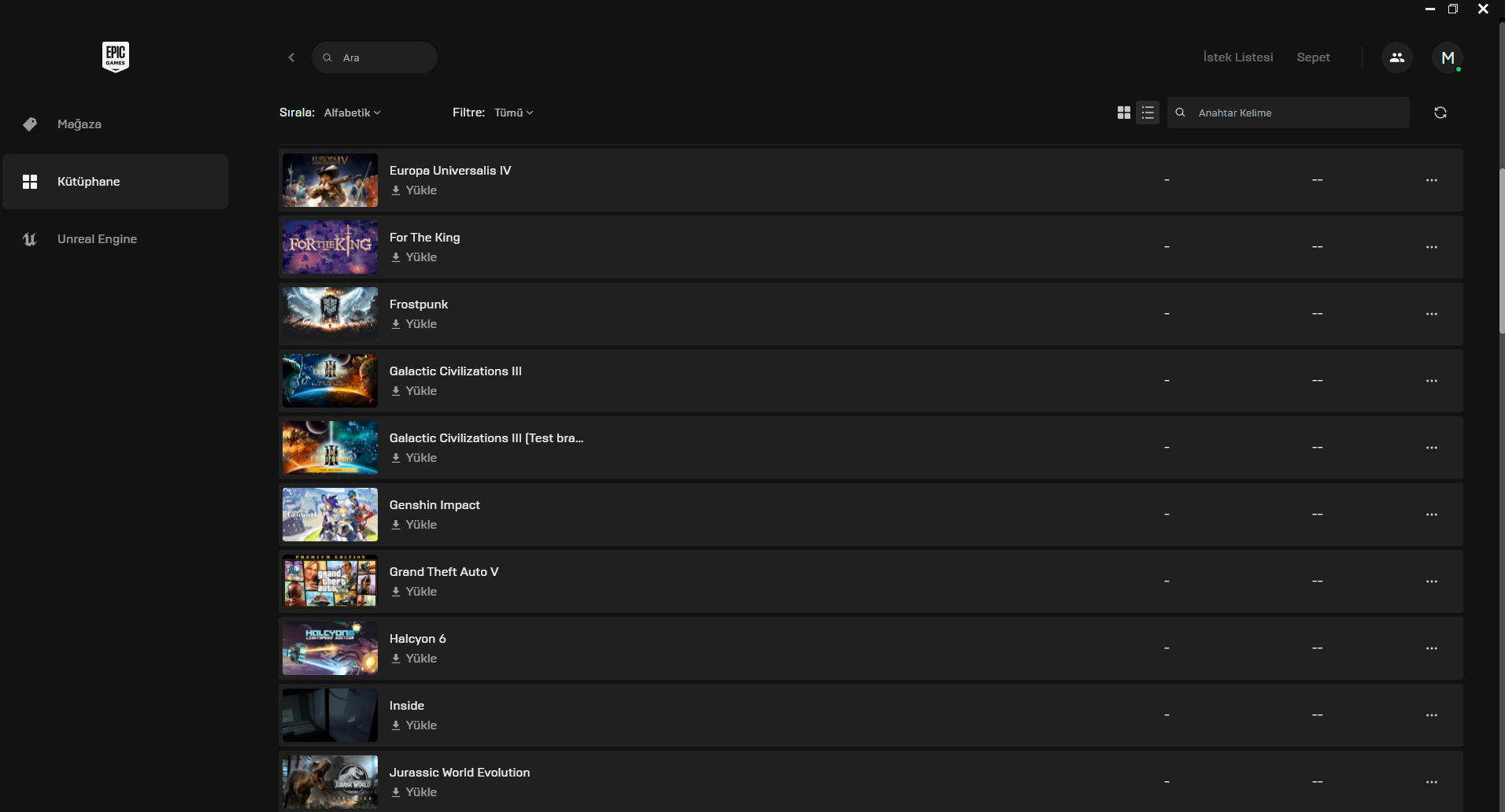Viewport: 1505px width, 812px height.
Task: Click the Mağaza tag icon
Action: (x=30, y=124)
